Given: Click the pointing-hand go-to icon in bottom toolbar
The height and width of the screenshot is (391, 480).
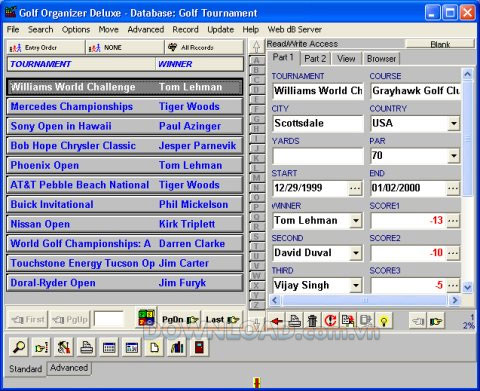Looking at the screenshot, I should point(41,347).
